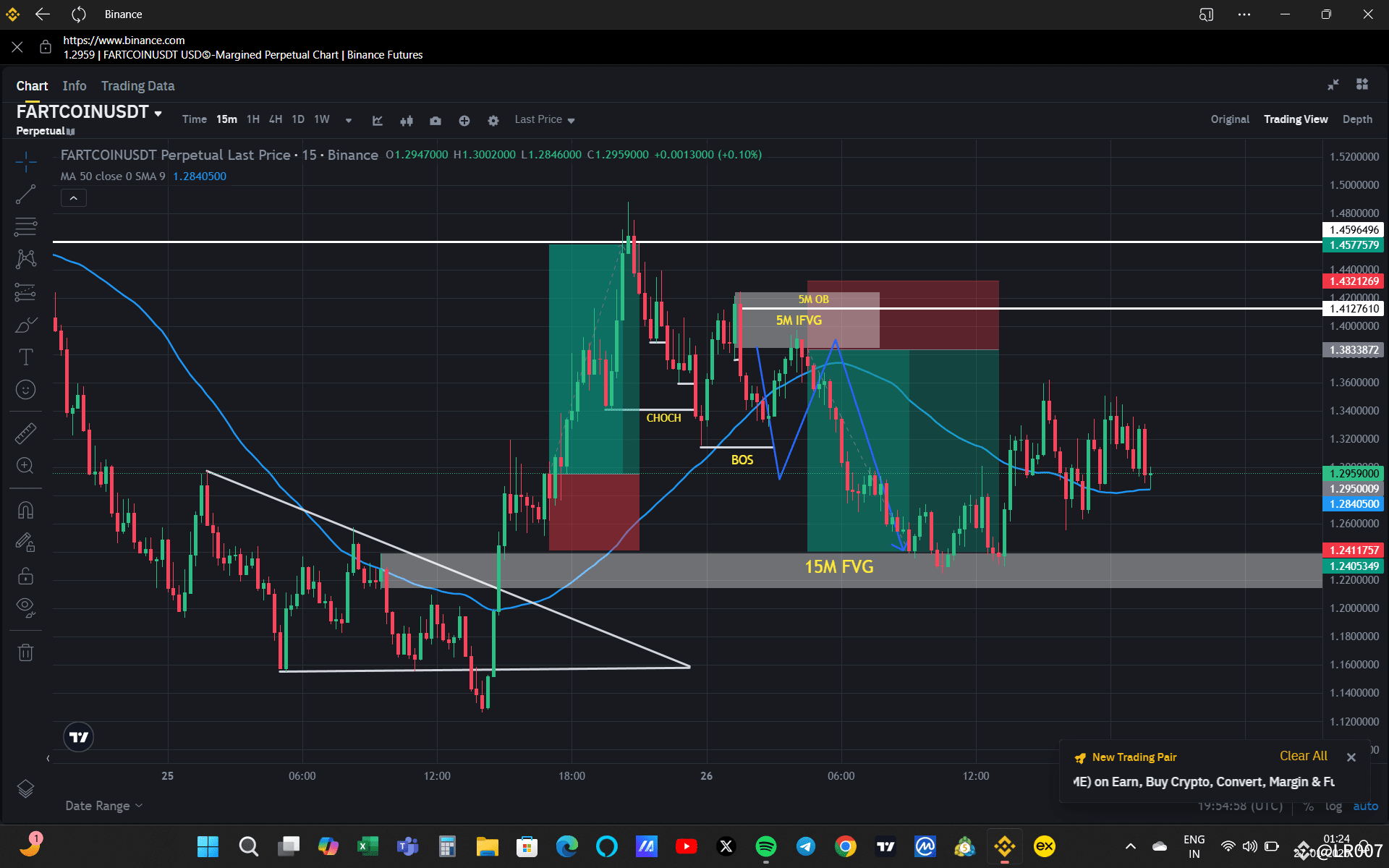Select the 1D interval
1389x868 pixels.
[298, 119]
